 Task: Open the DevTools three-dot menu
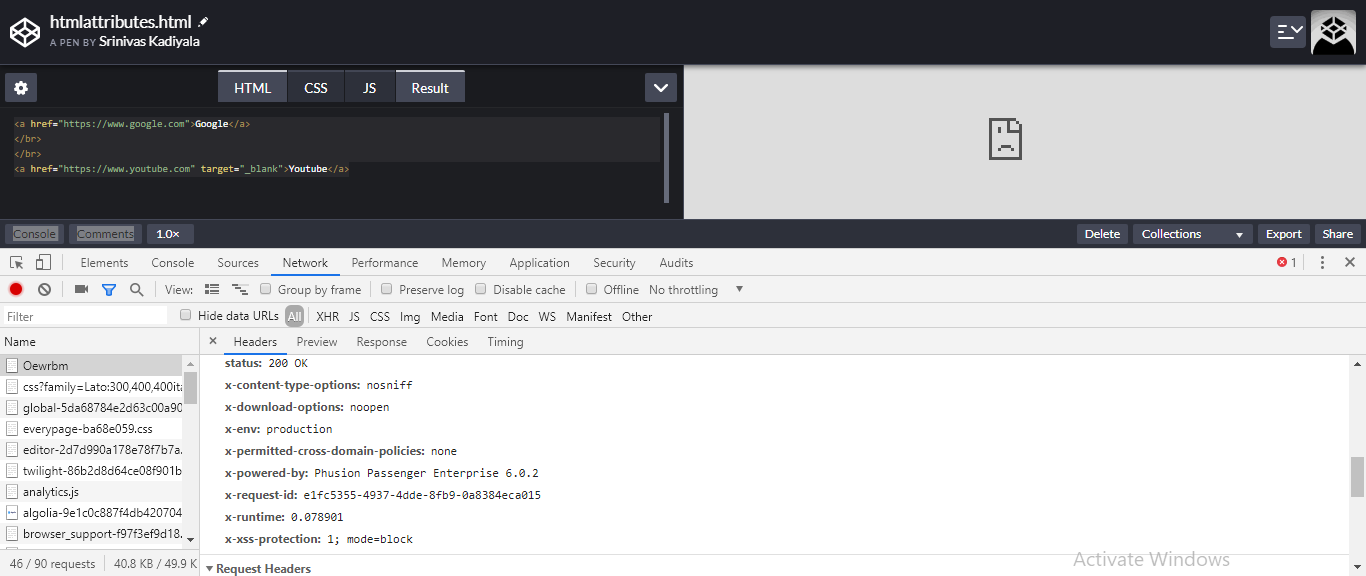[x=1322, y=261]
